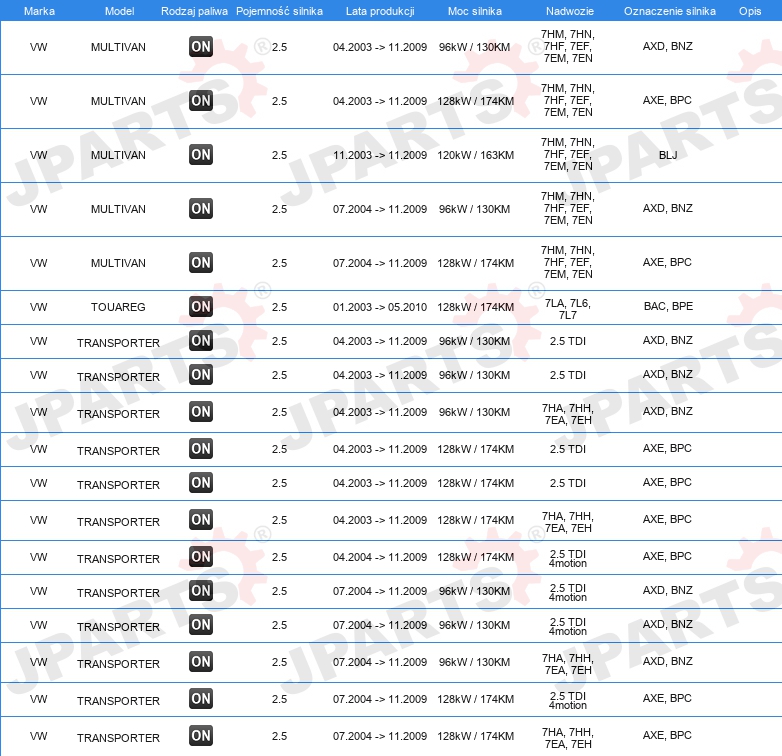
Task: Select the 120kW / 163KM power cell
Action: [x=475, y=155]
